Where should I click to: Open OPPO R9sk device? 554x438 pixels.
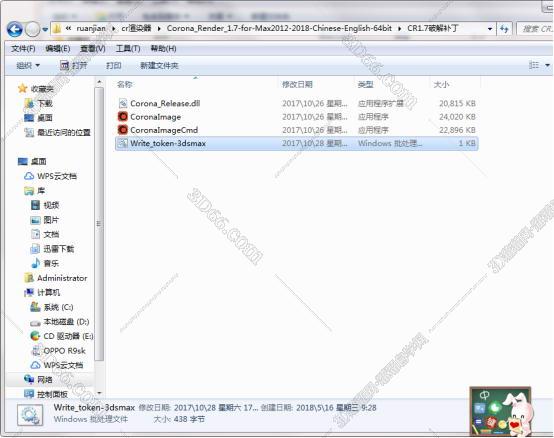click(x=58, y=351)
